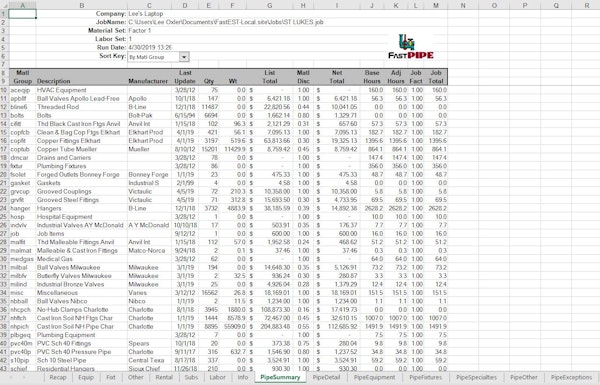
Task: Select the PipeExceptions sheet tab
Action: (x=571, y=377)
